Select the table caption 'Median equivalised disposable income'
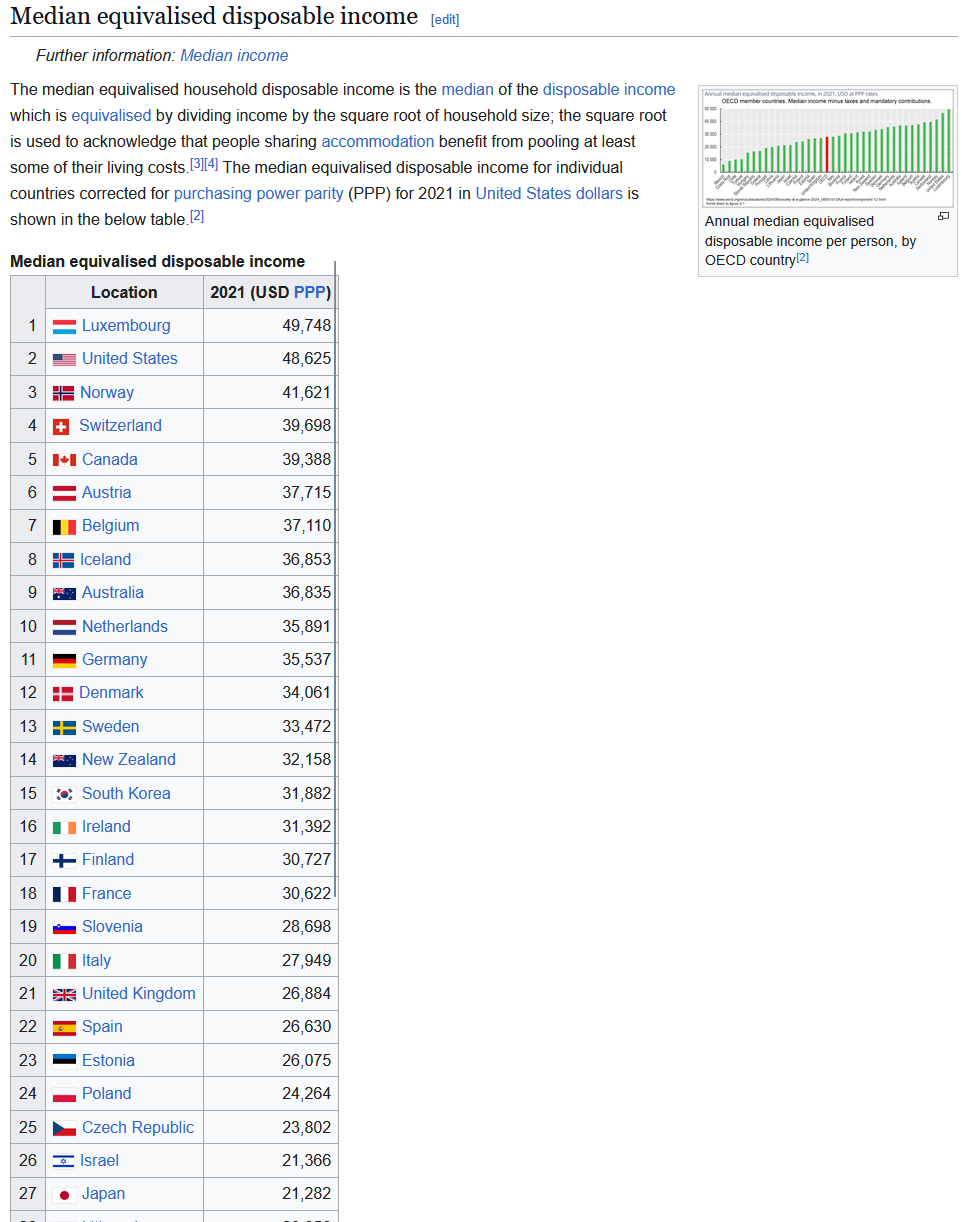 coord(157,262)
